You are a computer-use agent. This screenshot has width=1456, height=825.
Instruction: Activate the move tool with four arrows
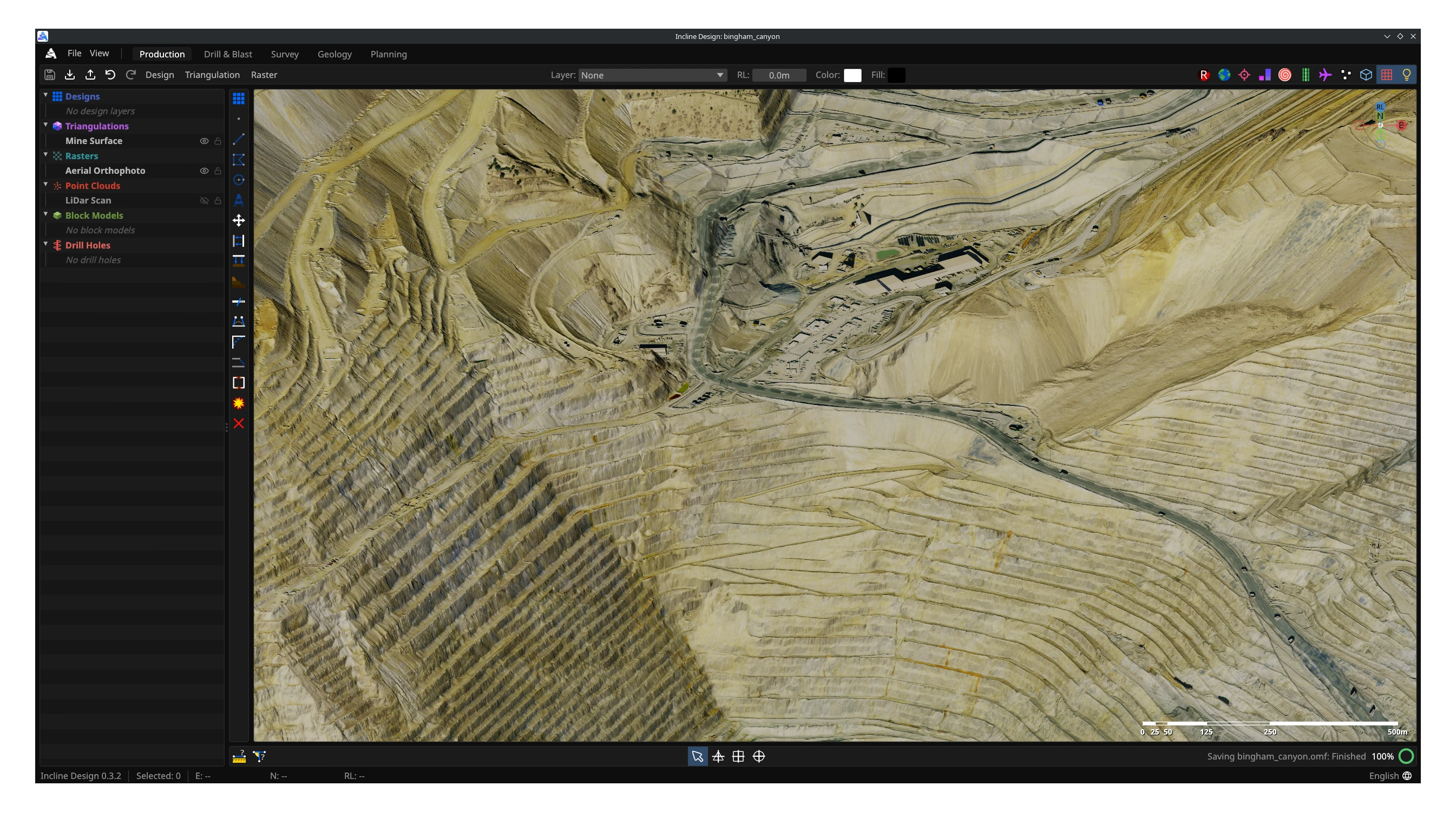click(x=239, y=220)
